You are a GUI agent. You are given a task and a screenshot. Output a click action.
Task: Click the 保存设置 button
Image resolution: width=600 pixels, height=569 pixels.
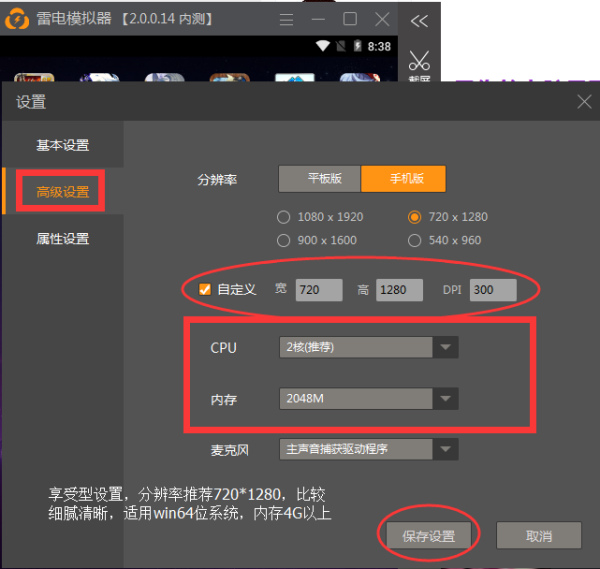(429, 535)
